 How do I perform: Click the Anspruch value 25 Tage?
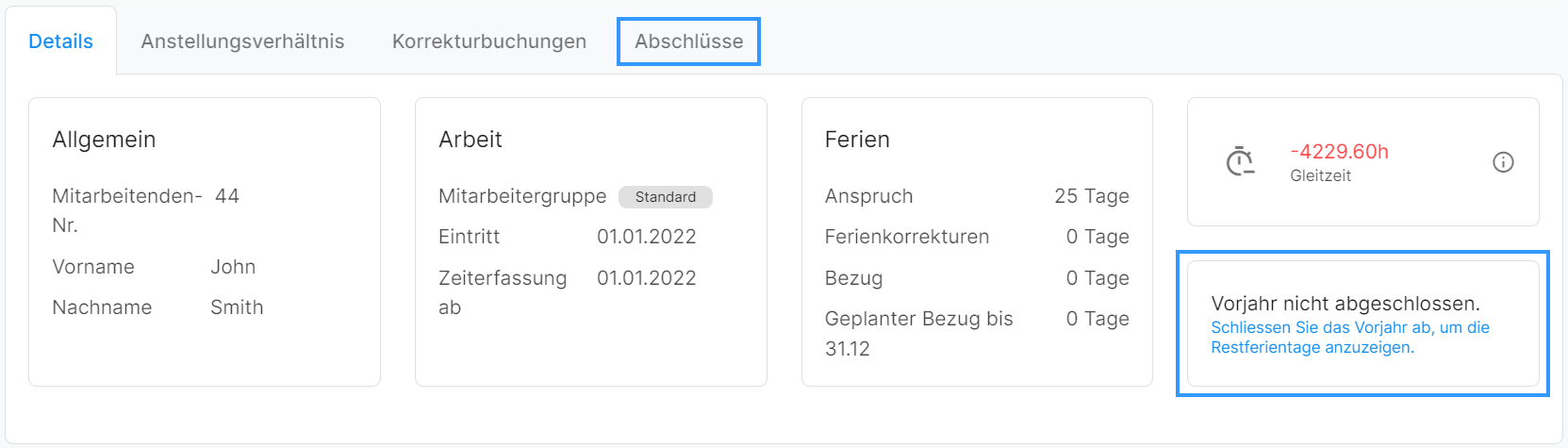(x=1091, y=196)
